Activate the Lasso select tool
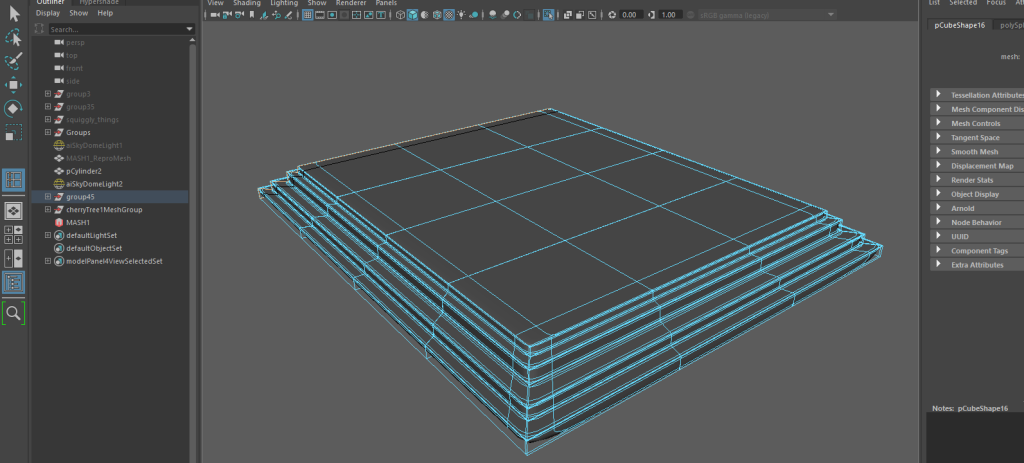 click(x=14, y=37)
